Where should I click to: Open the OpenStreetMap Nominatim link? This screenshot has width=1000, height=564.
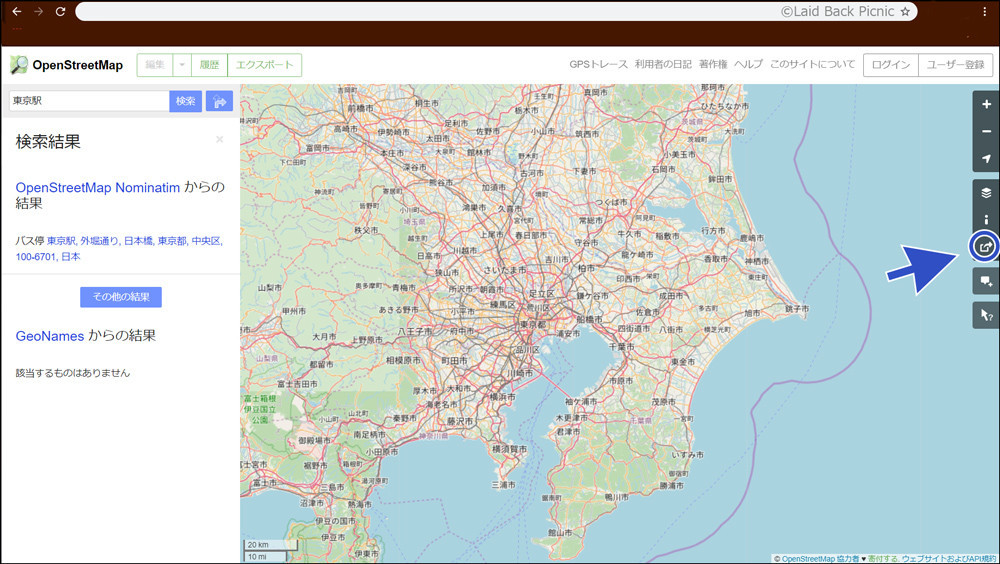coord(98,188)
